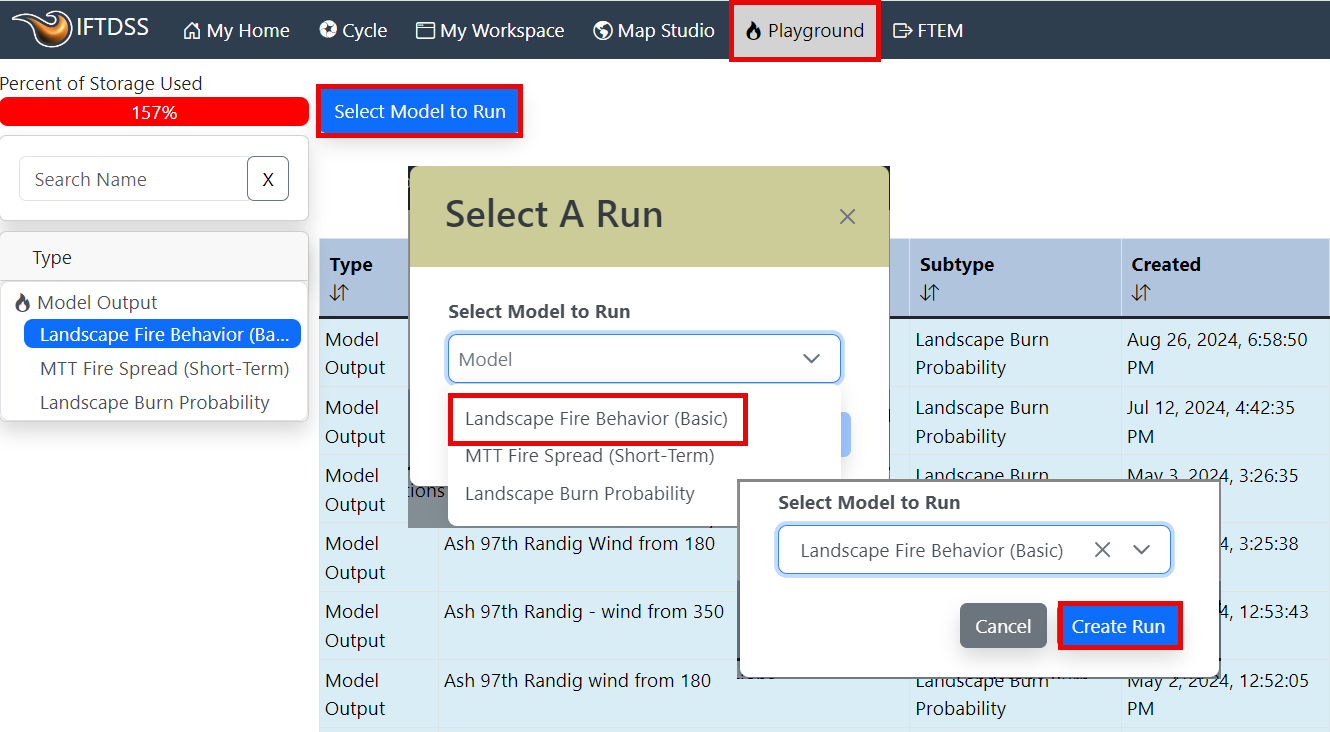Clear the Search Name field with X button
The width and height of the screenshot is (1330, 732).
coord(268,179)
